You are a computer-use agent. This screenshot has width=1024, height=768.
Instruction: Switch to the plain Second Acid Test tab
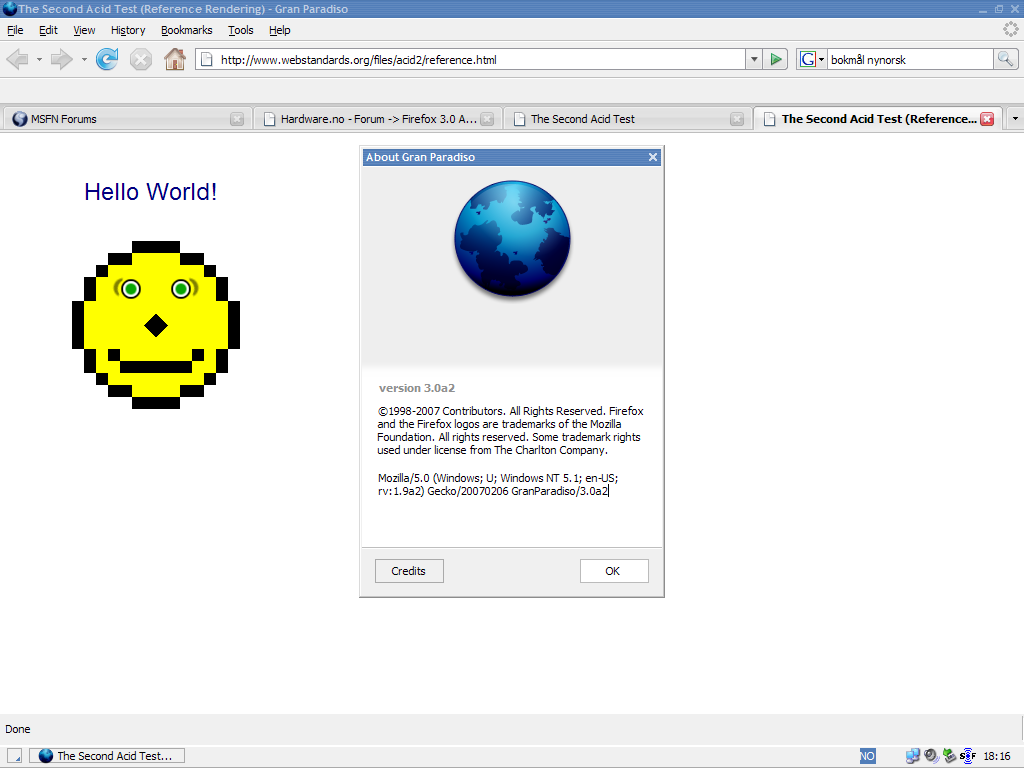(x=628, y=119)
